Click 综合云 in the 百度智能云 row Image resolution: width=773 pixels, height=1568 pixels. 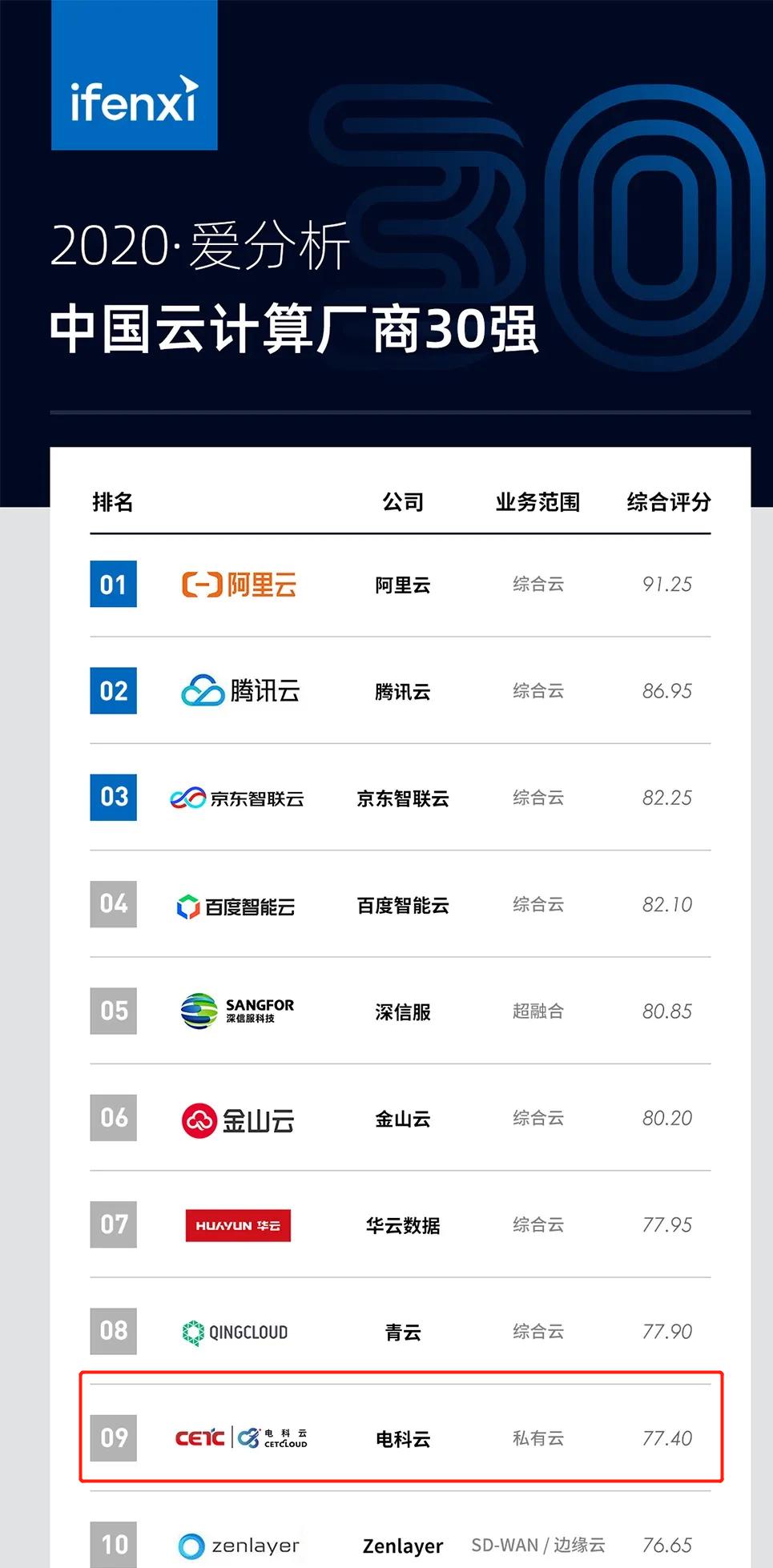coord(538,905)
